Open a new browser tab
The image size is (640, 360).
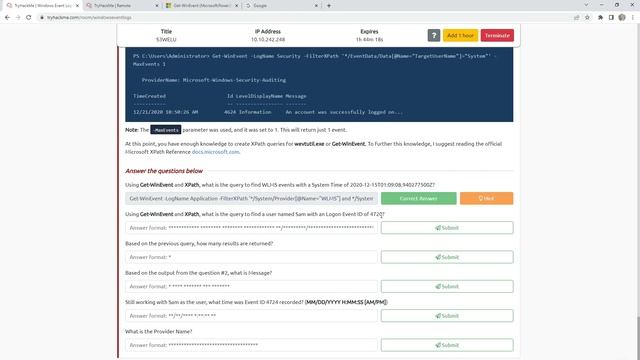click(329, 6)
